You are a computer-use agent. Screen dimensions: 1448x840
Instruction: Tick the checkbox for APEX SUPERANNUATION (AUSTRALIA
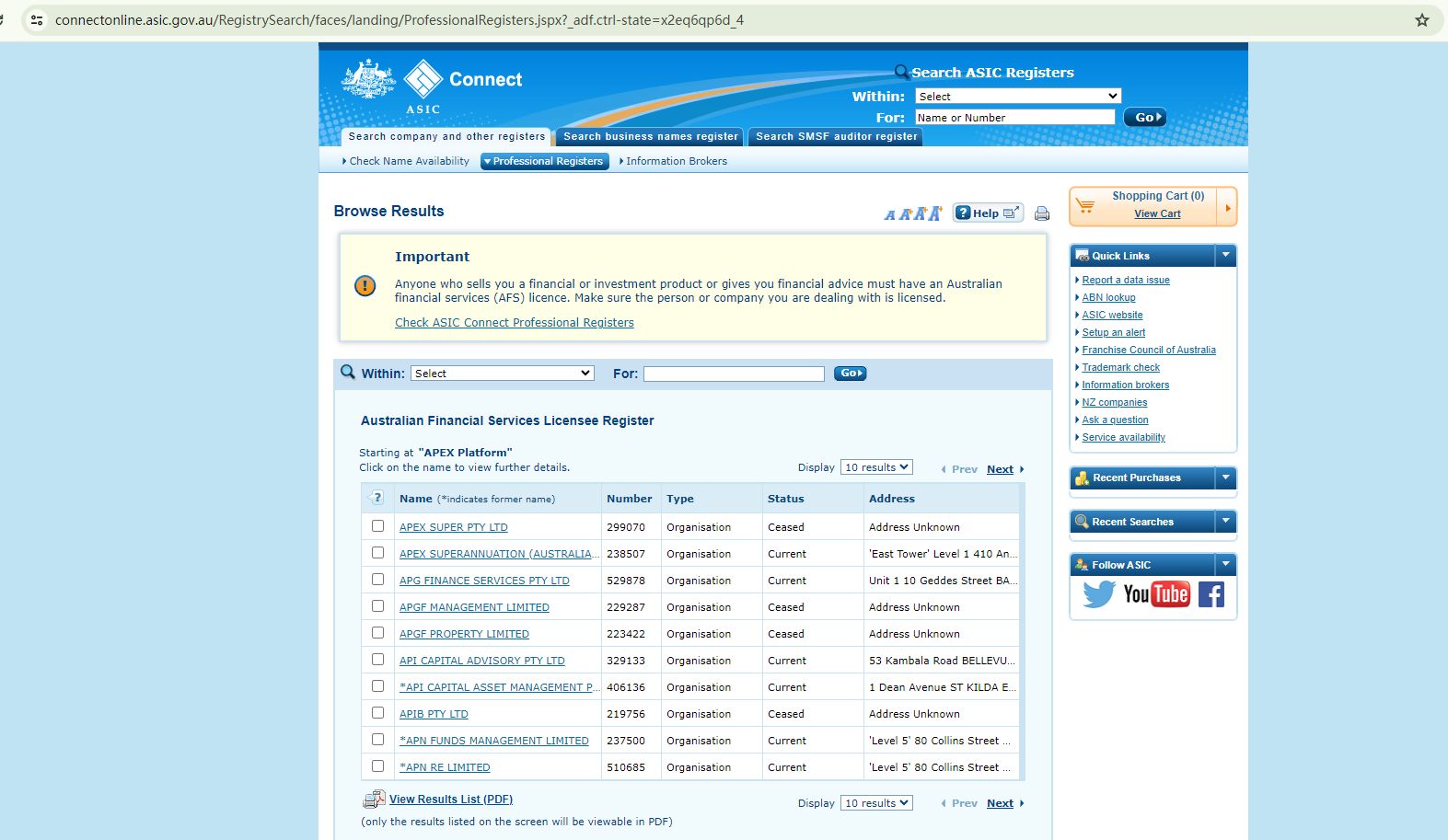click(377, 553)
